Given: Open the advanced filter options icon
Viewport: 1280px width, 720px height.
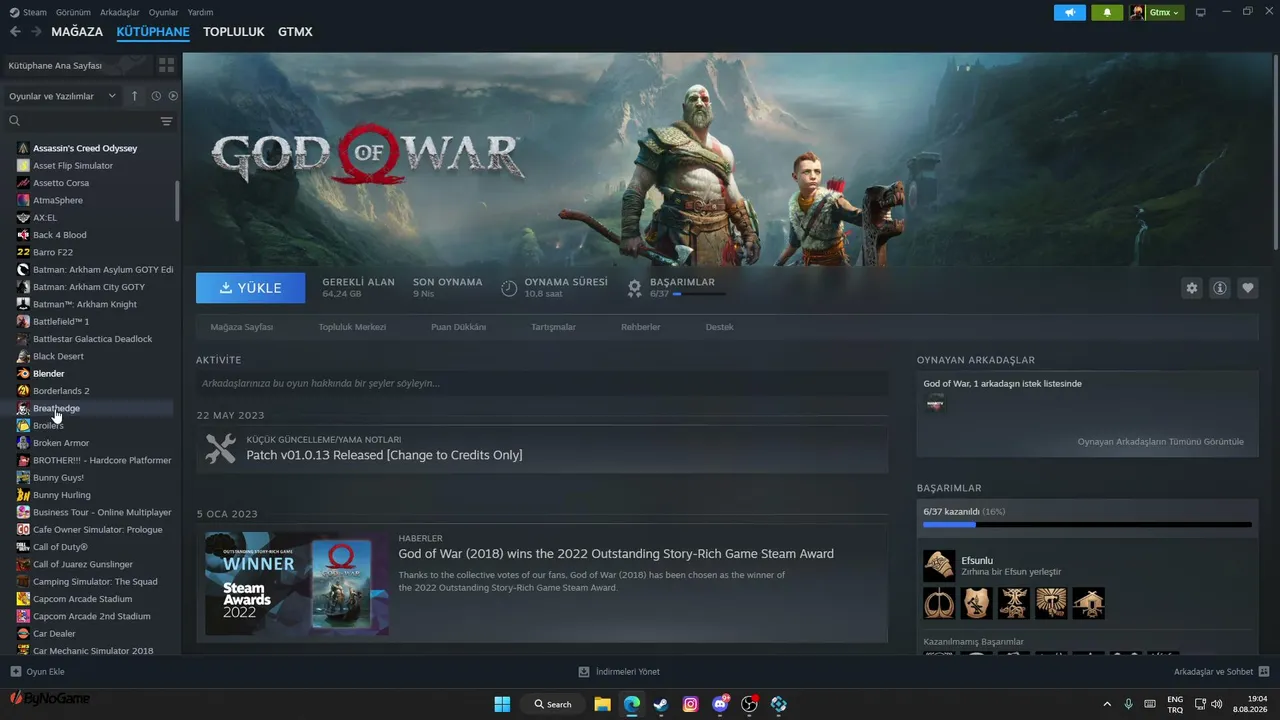Looking at the screenshot, I should click(167, 121).
